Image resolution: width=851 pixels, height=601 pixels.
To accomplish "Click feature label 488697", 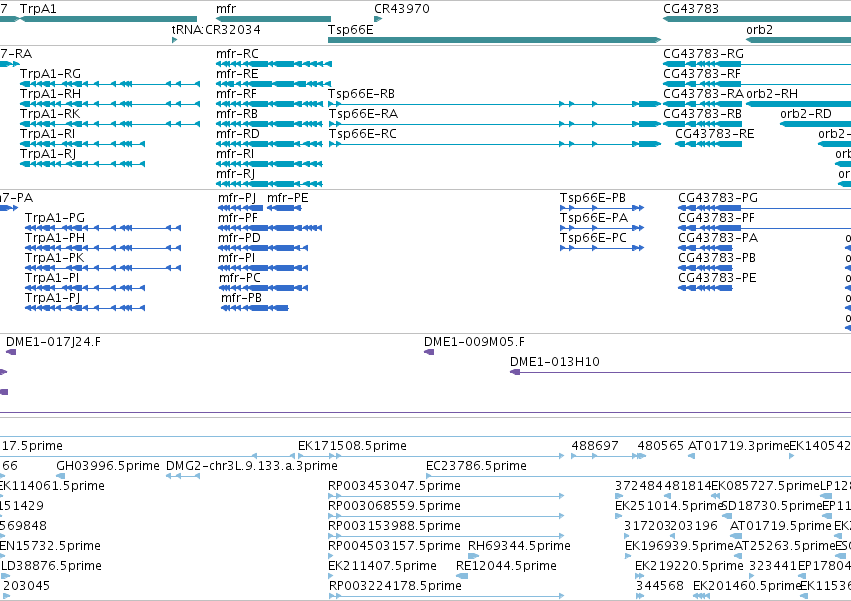I will point(595,446).
